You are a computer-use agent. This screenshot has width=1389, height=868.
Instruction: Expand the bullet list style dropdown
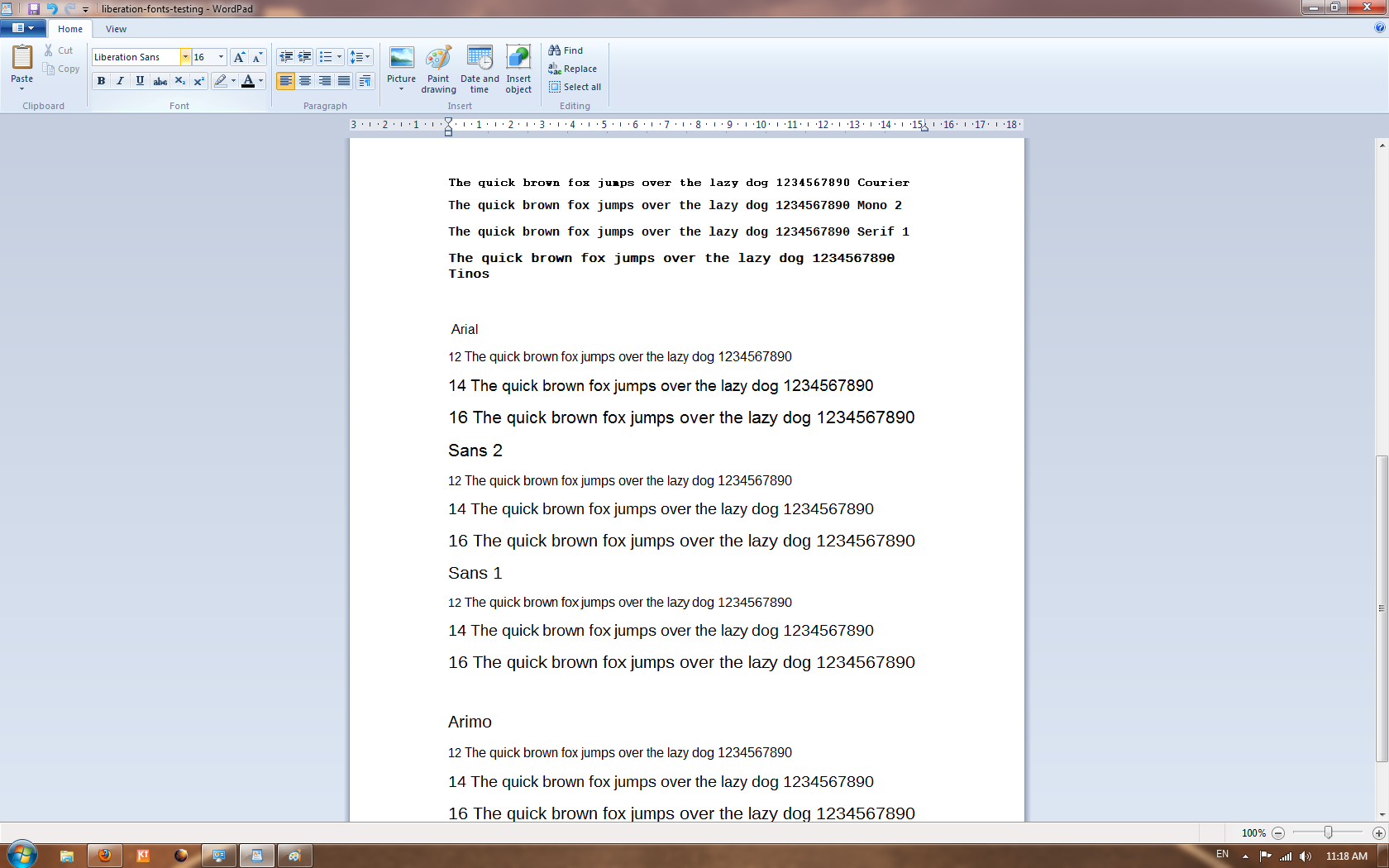[x=340, y=57]
